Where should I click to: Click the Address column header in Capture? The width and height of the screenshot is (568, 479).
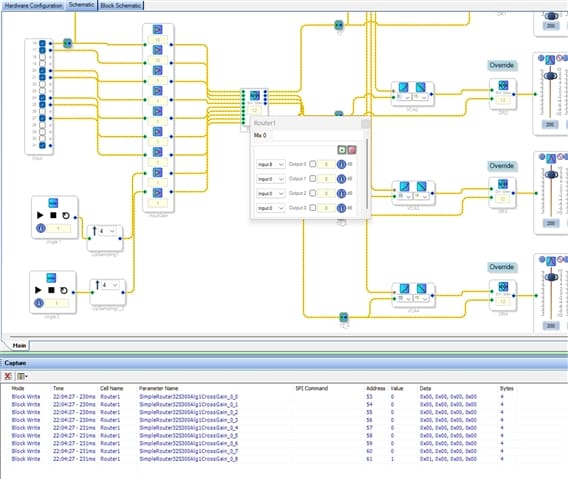coord(376,388)
